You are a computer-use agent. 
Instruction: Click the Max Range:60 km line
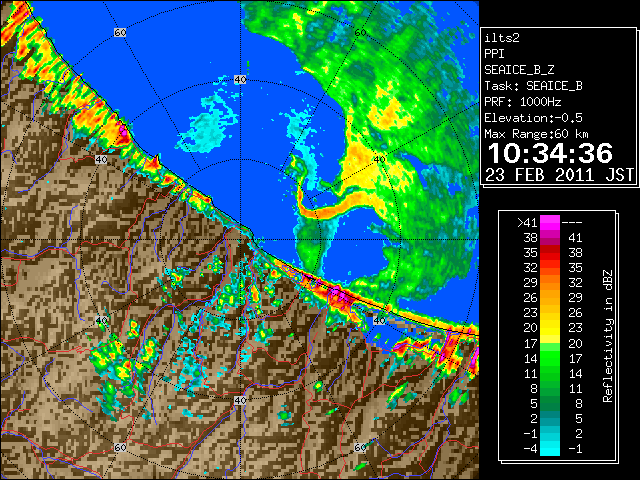point(536,134)
